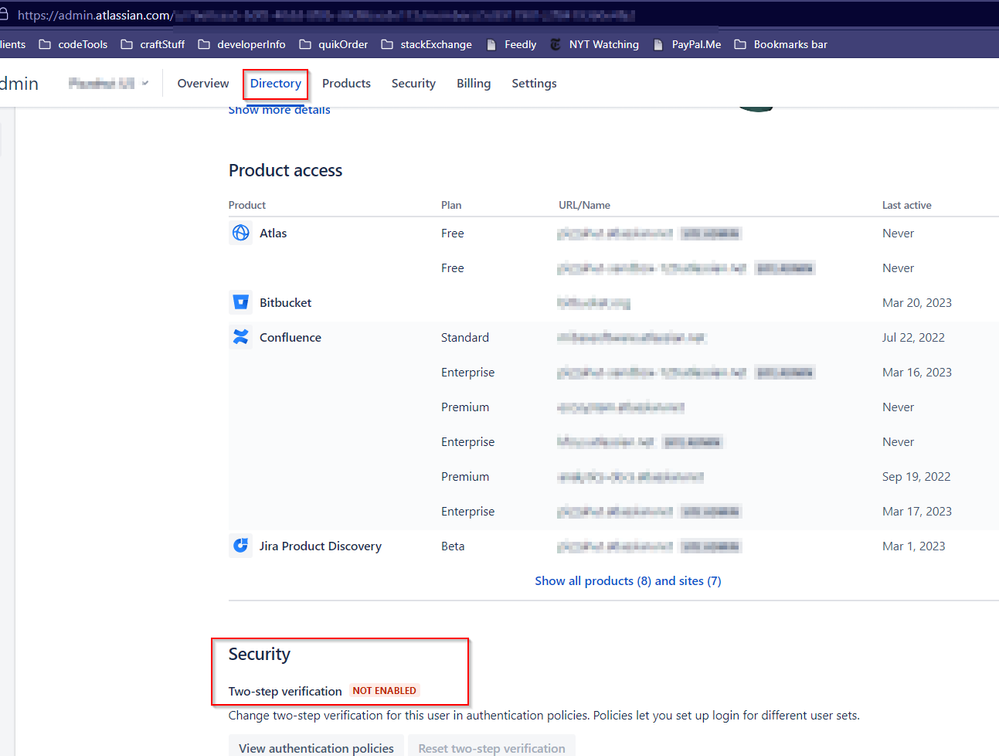Click the Mar 1, 2023 date
999x756 pixels.
[914, 546]
